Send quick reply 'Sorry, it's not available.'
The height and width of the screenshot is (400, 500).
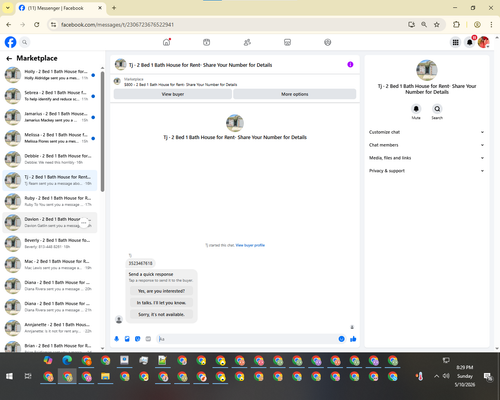pos(161,314)
